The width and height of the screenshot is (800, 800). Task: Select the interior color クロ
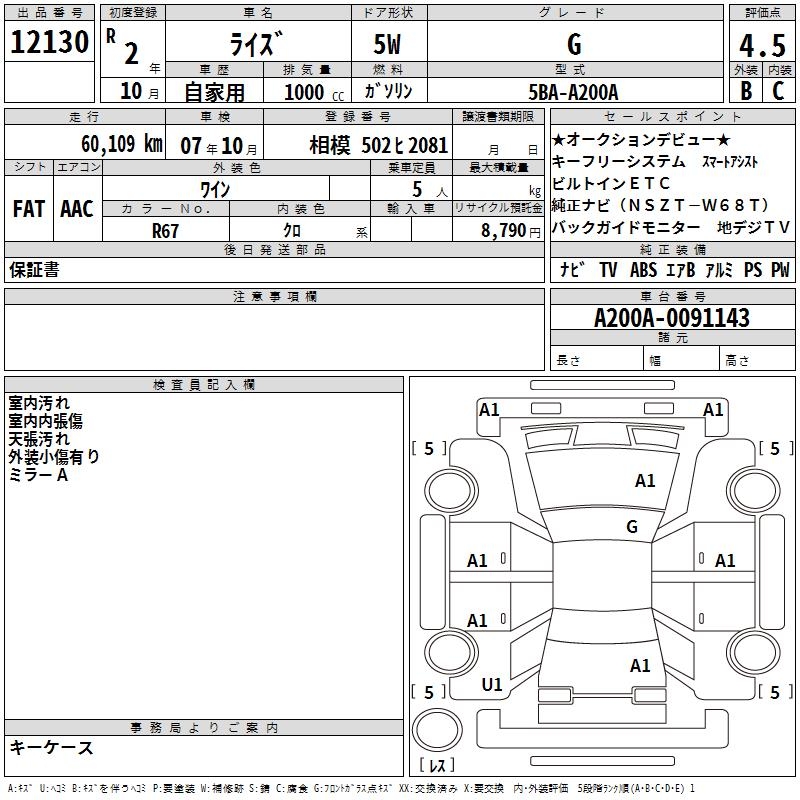pyautogui.click(x=292, y=231)
